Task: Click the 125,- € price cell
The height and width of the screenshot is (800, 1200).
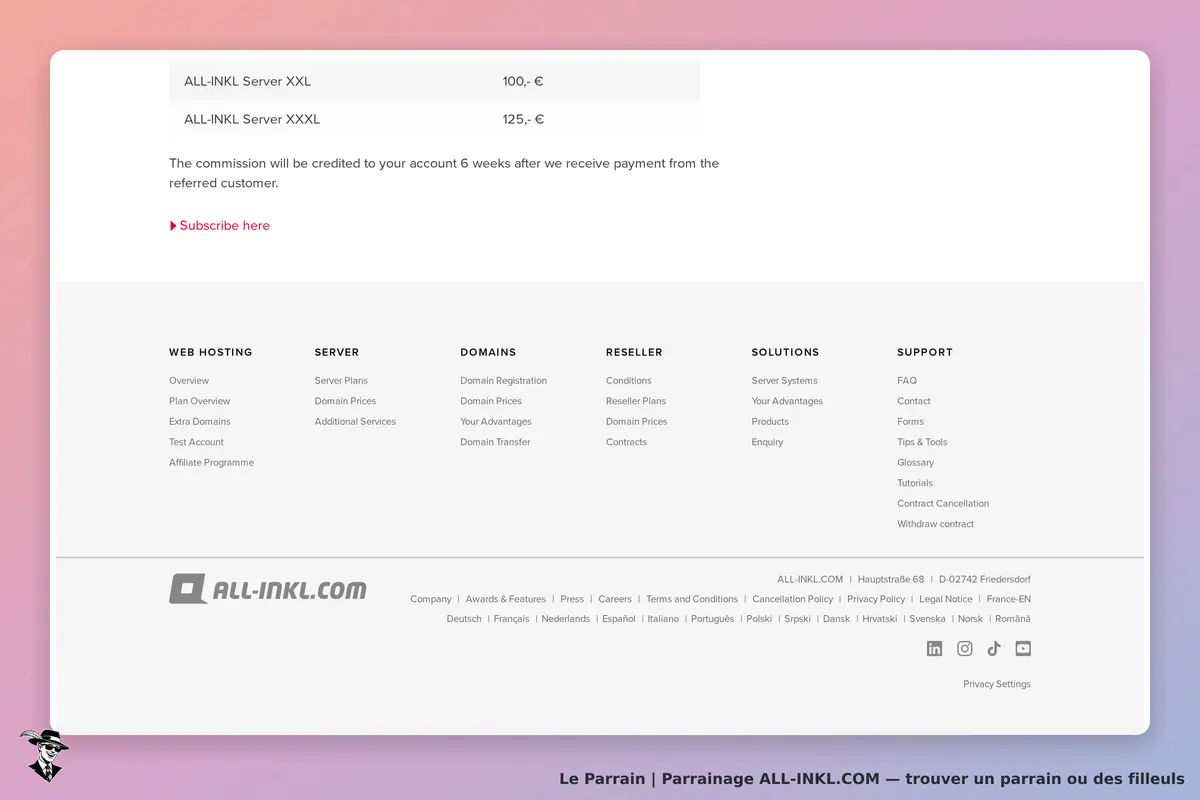Action: point(523,119)
